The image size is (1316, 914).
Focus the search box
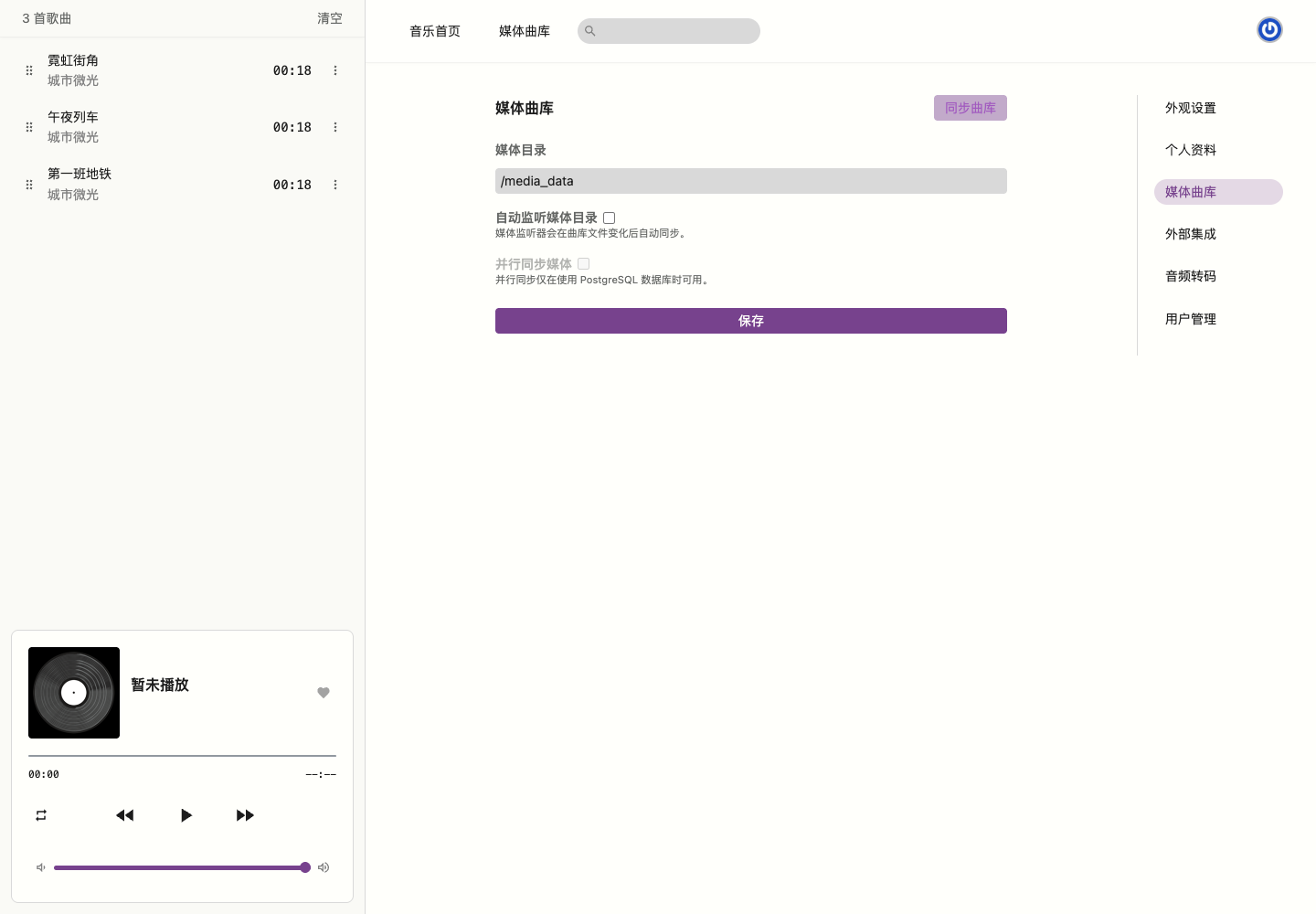click(x=669, y=31)
